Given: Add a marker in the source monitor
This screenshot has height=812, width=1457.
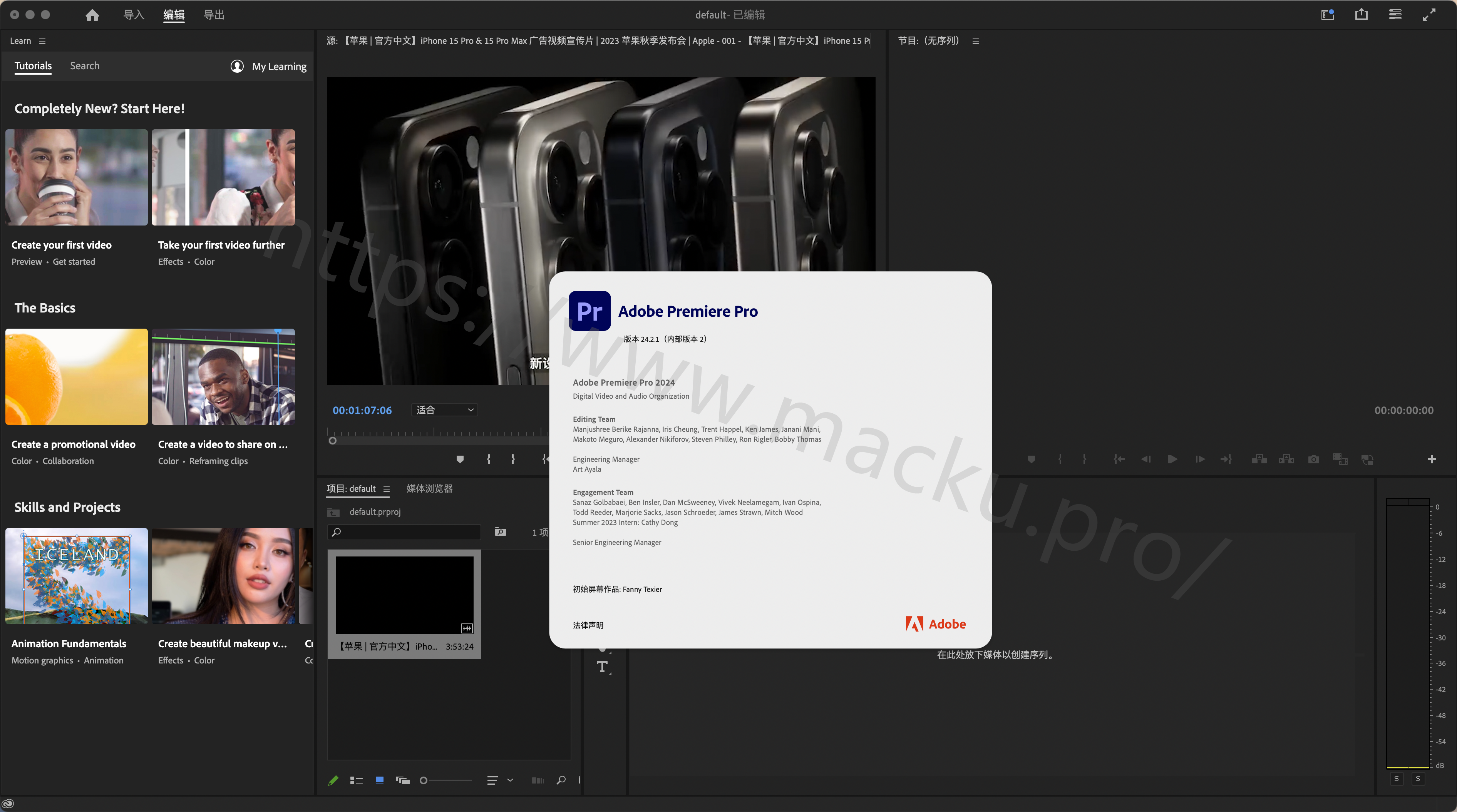Looking at the screenshot, I should 460,459.
